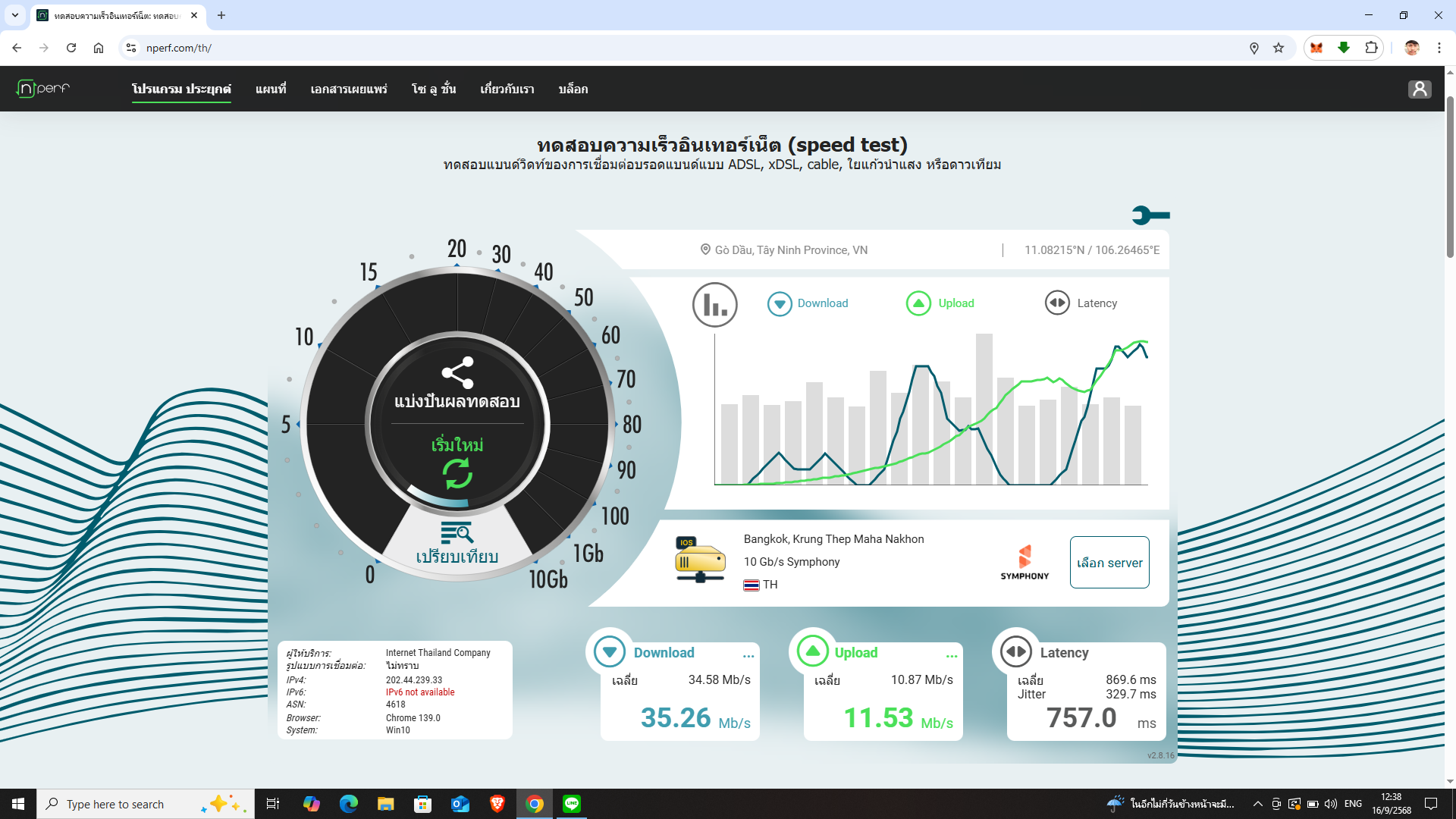Toggle the Download graph series
This screenshot has width=1456, height=819.
[x=808, y=303]
